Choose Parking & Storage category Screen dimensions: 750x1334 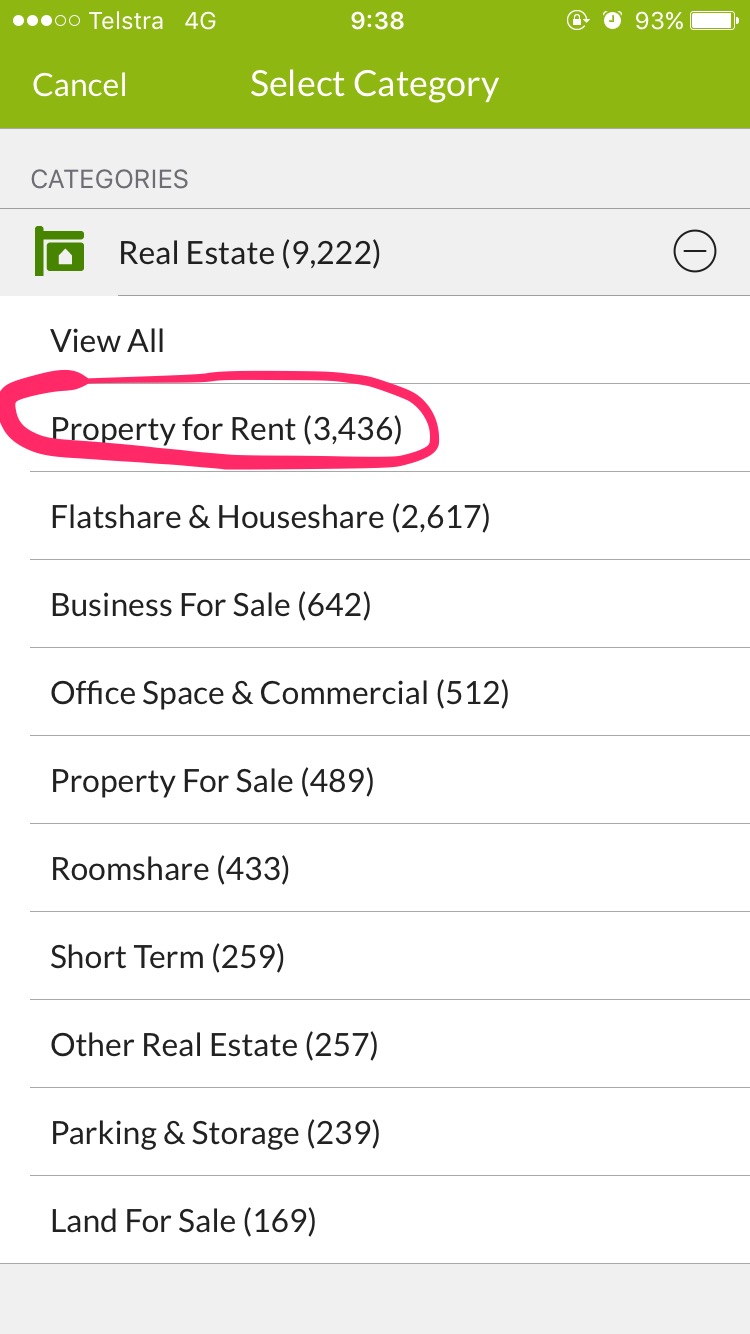tap(390, 1132)
